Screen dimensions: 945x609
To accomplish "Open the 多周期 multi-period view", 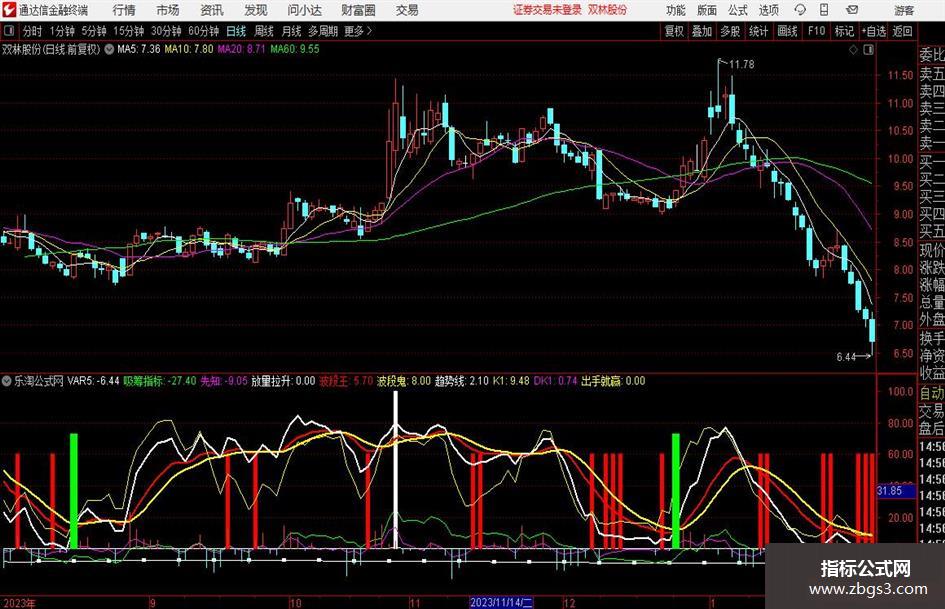I will [323, 31].
